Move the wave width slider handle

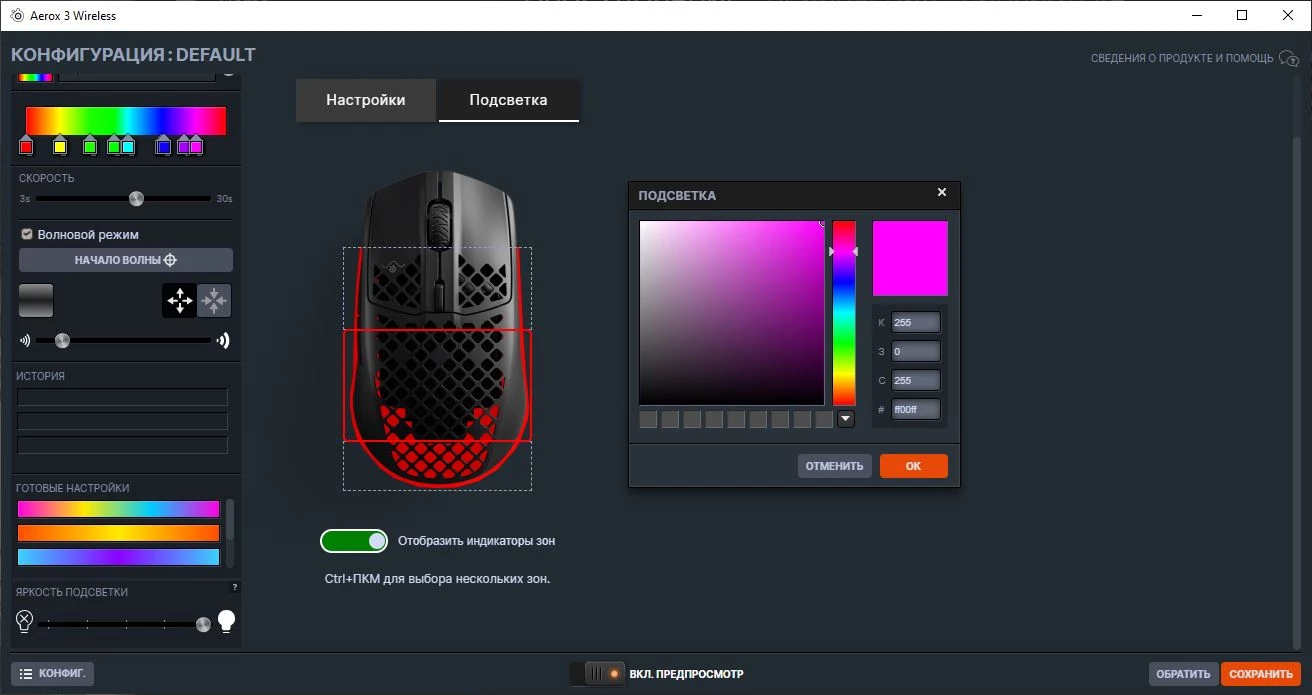coord(62,340)
